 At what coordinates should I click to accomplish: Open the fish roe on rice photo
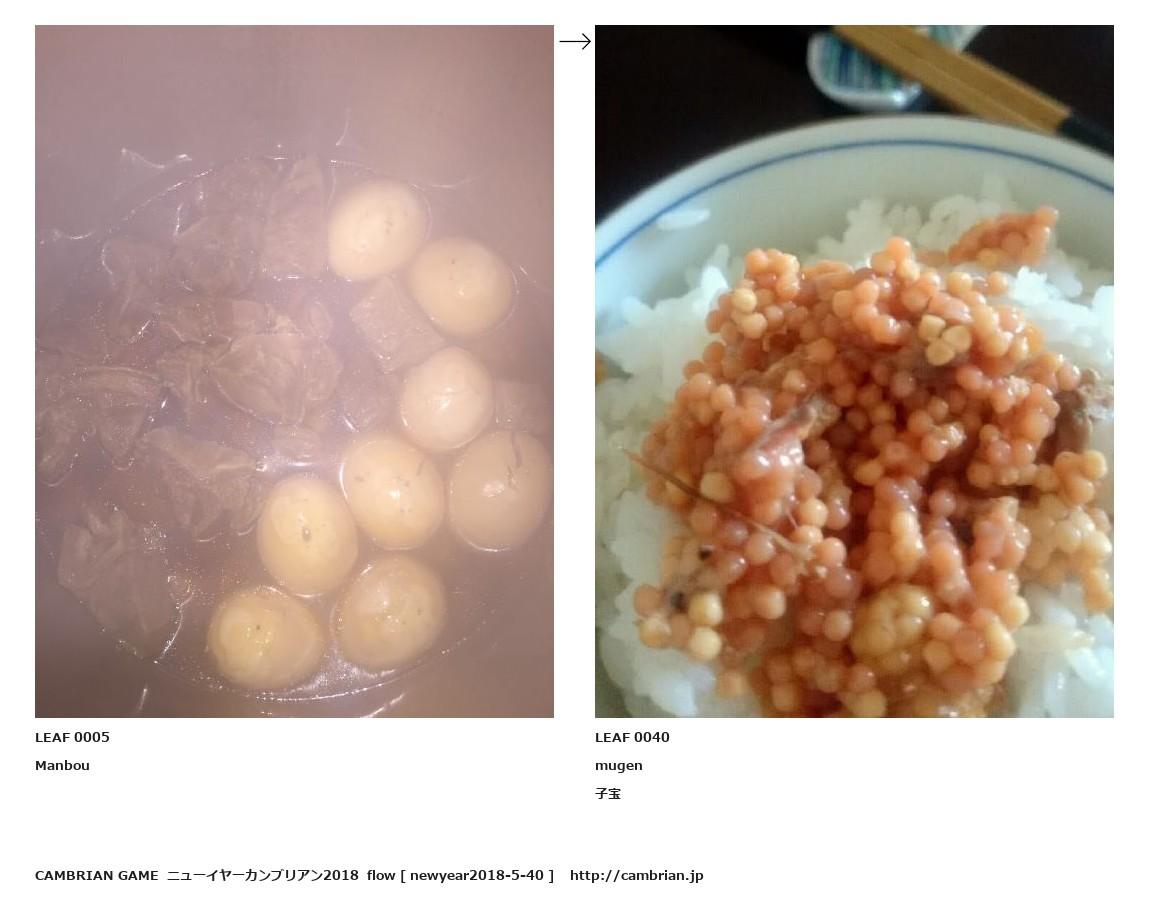click(x=854, y=371)
